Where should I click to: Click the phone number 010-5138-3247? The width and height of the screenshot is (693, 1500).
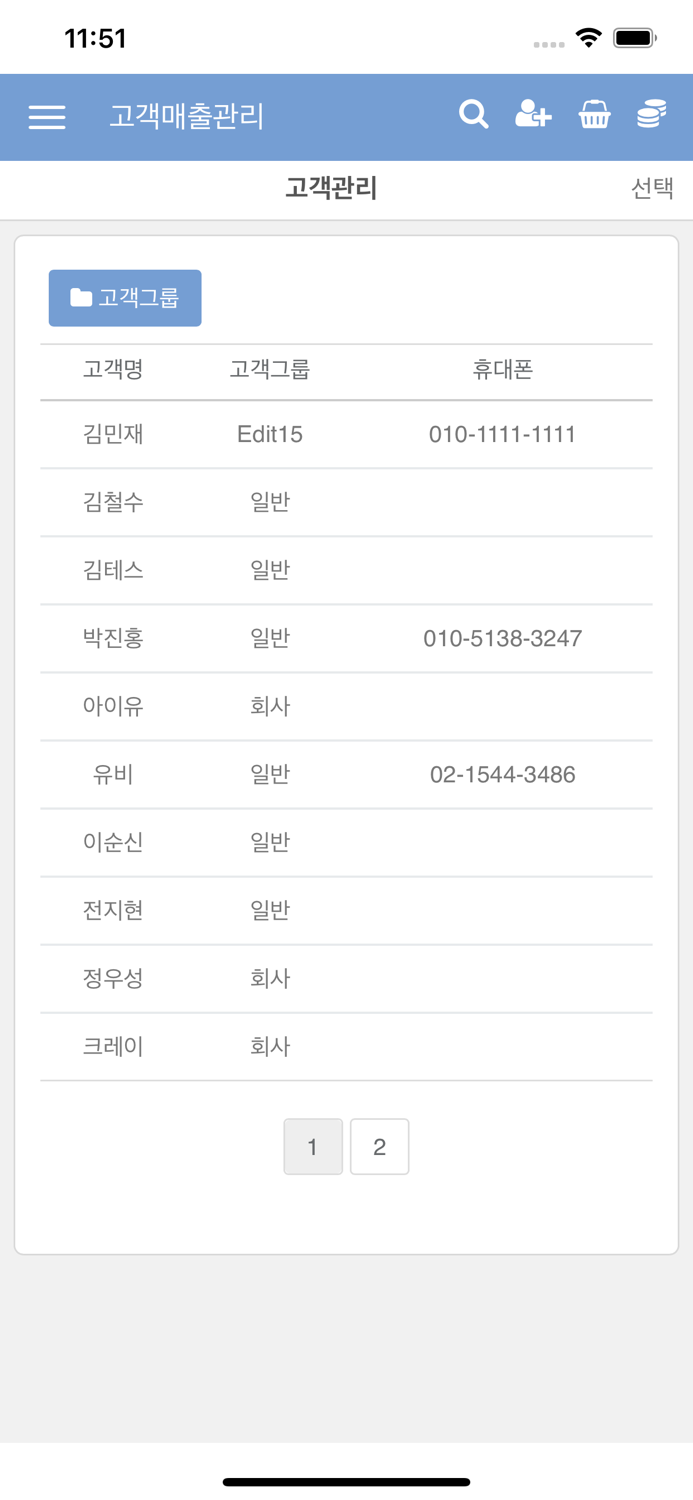[503, 638]
